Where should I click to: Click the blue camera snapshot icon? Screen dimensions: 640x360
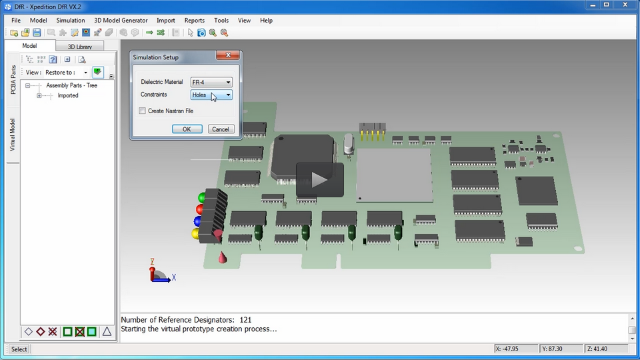pos(201,33)
